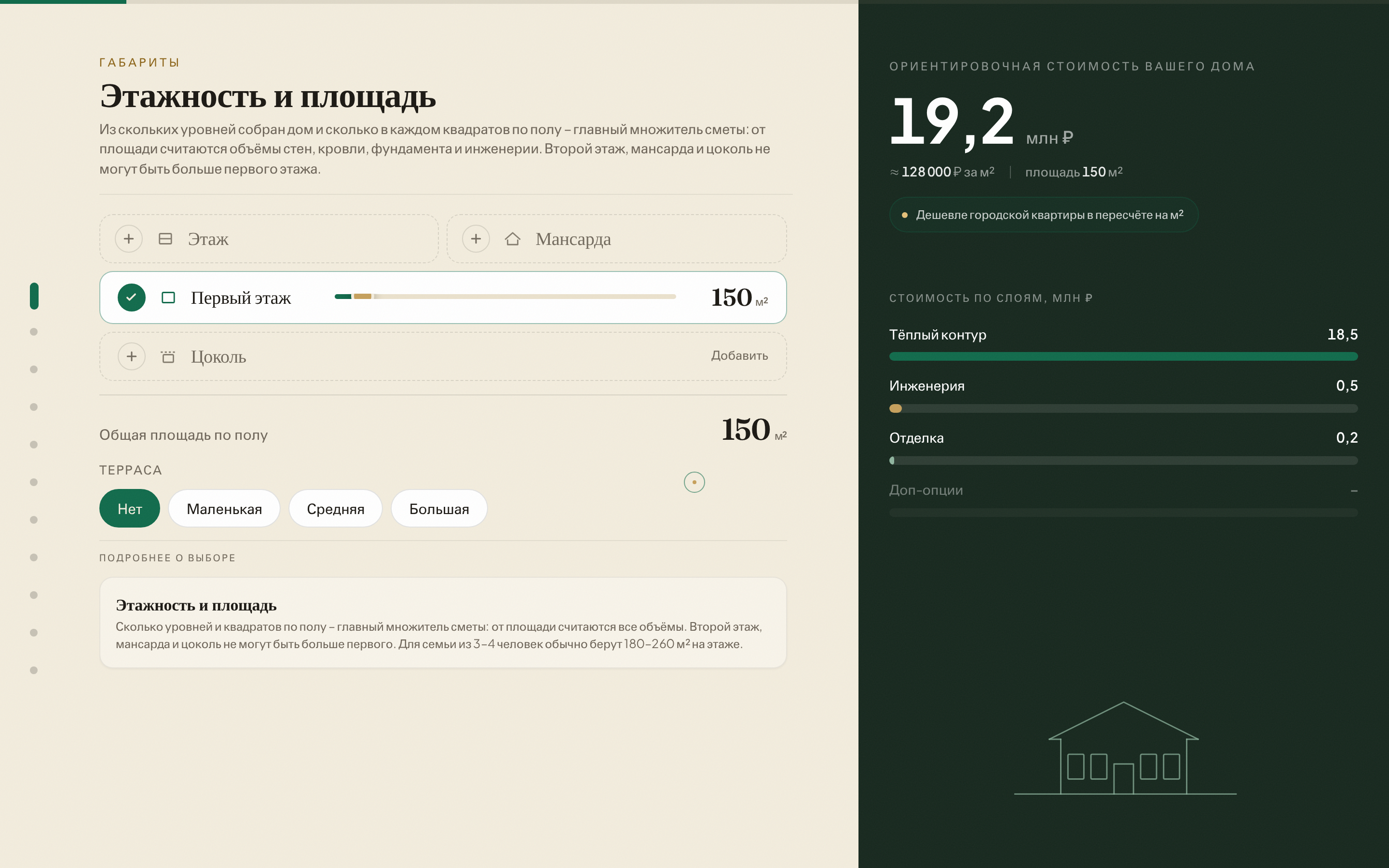
Task: Click the plus icon next to Цоколь
Action: [132, 356]
